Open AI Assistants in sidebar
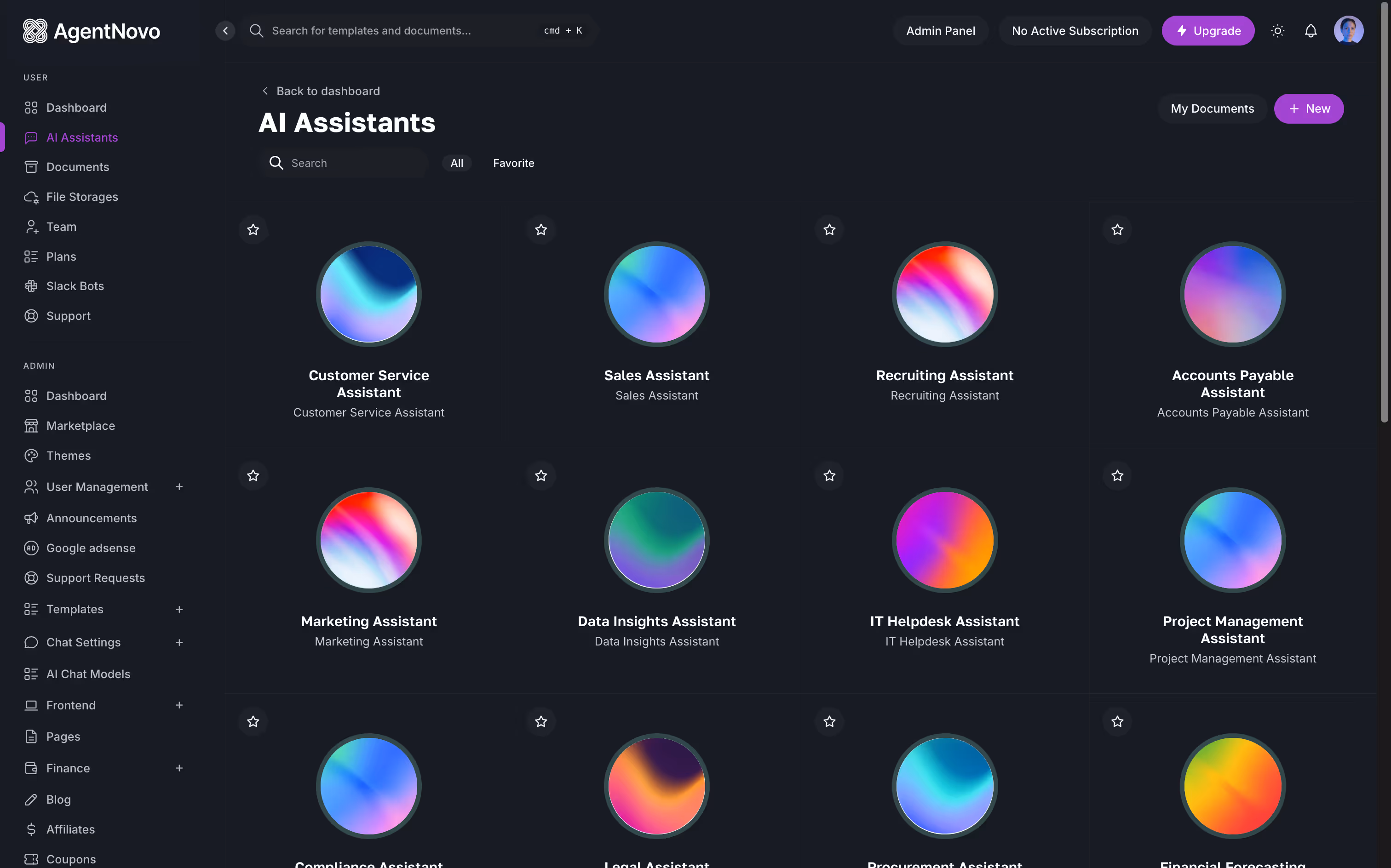The width and height of the screenshot is (1391, 868). pos(82,138)
